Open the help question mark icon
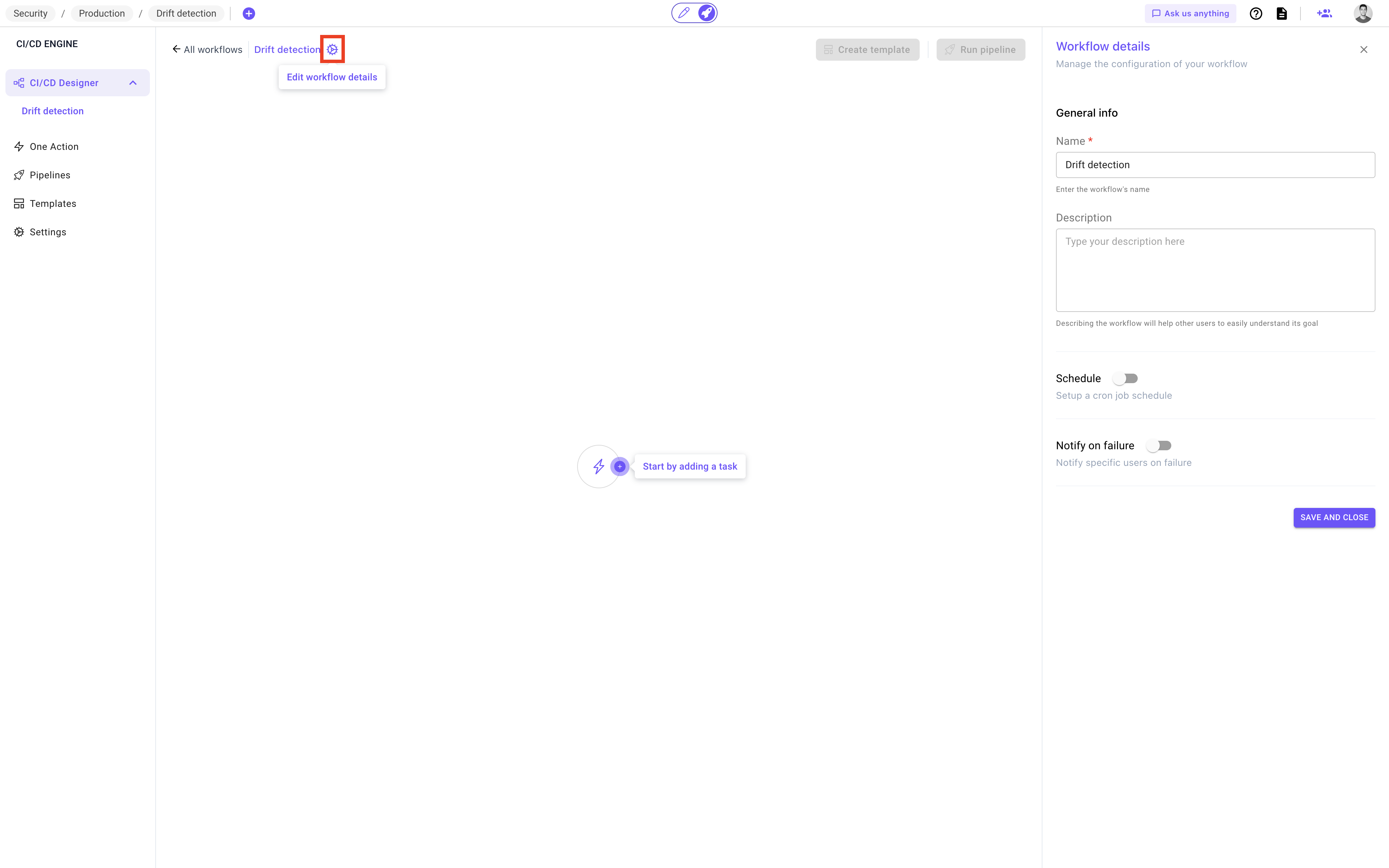This screenshot has height=868, width=1389. [x=1256, y=13]
